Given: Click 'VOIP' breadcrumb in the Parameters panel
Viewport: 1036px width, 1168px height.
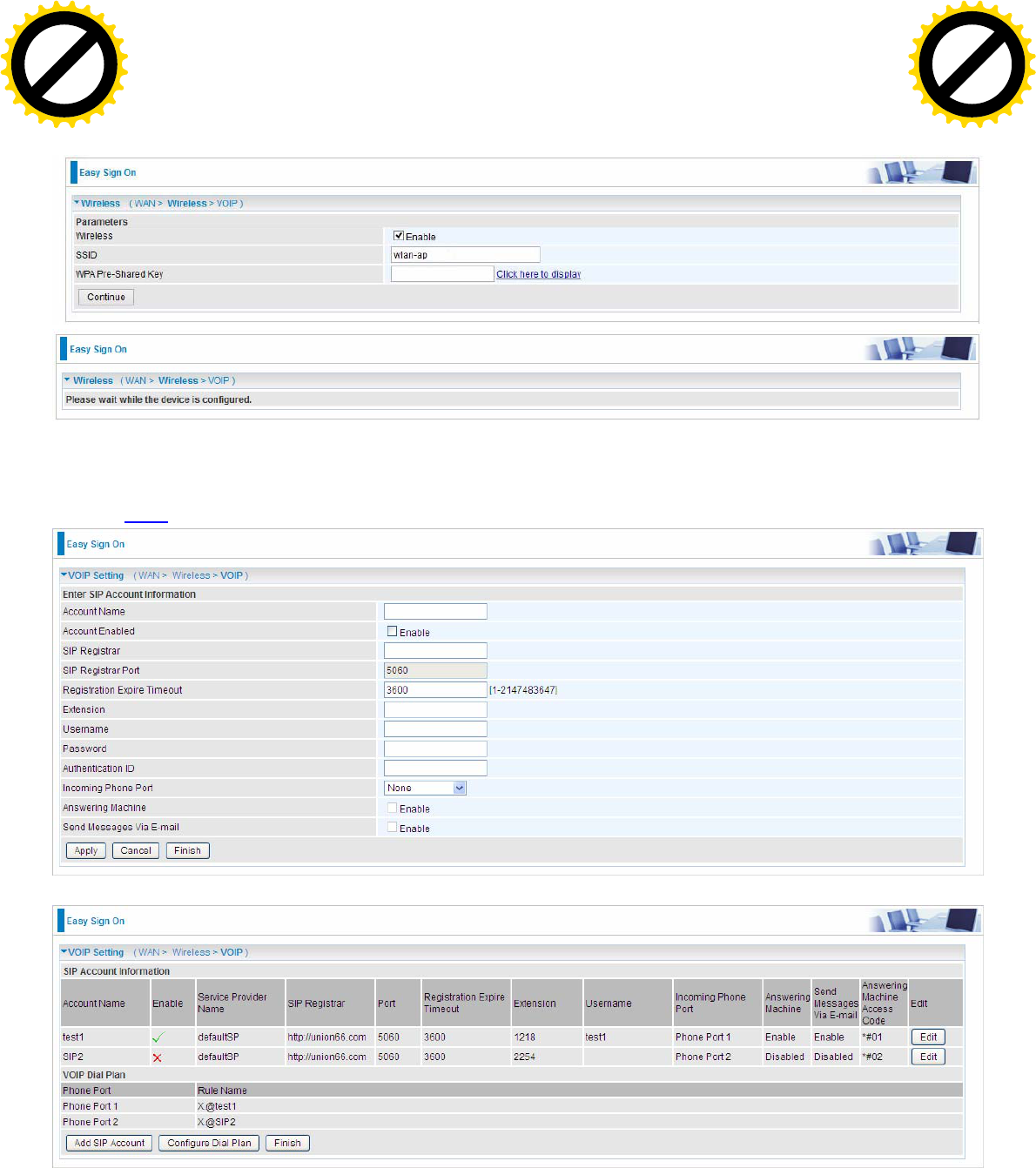Looking at the screenshot, I should point(226,204).
